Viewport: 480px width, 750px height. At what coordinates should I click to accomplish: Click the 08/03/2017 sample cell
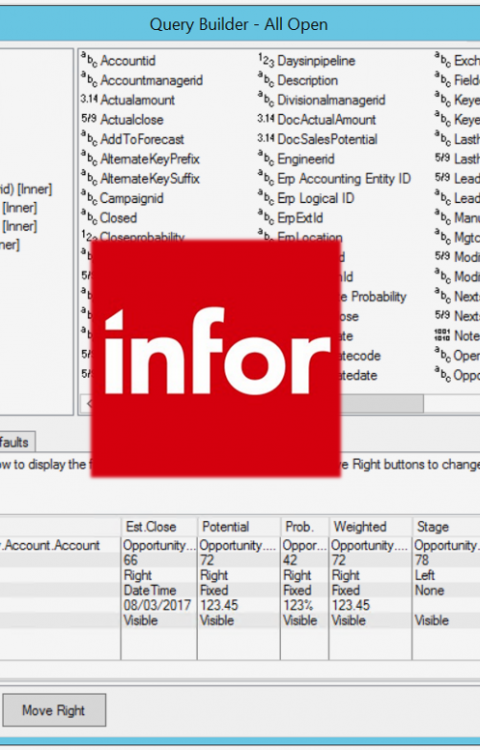(157, 605)
